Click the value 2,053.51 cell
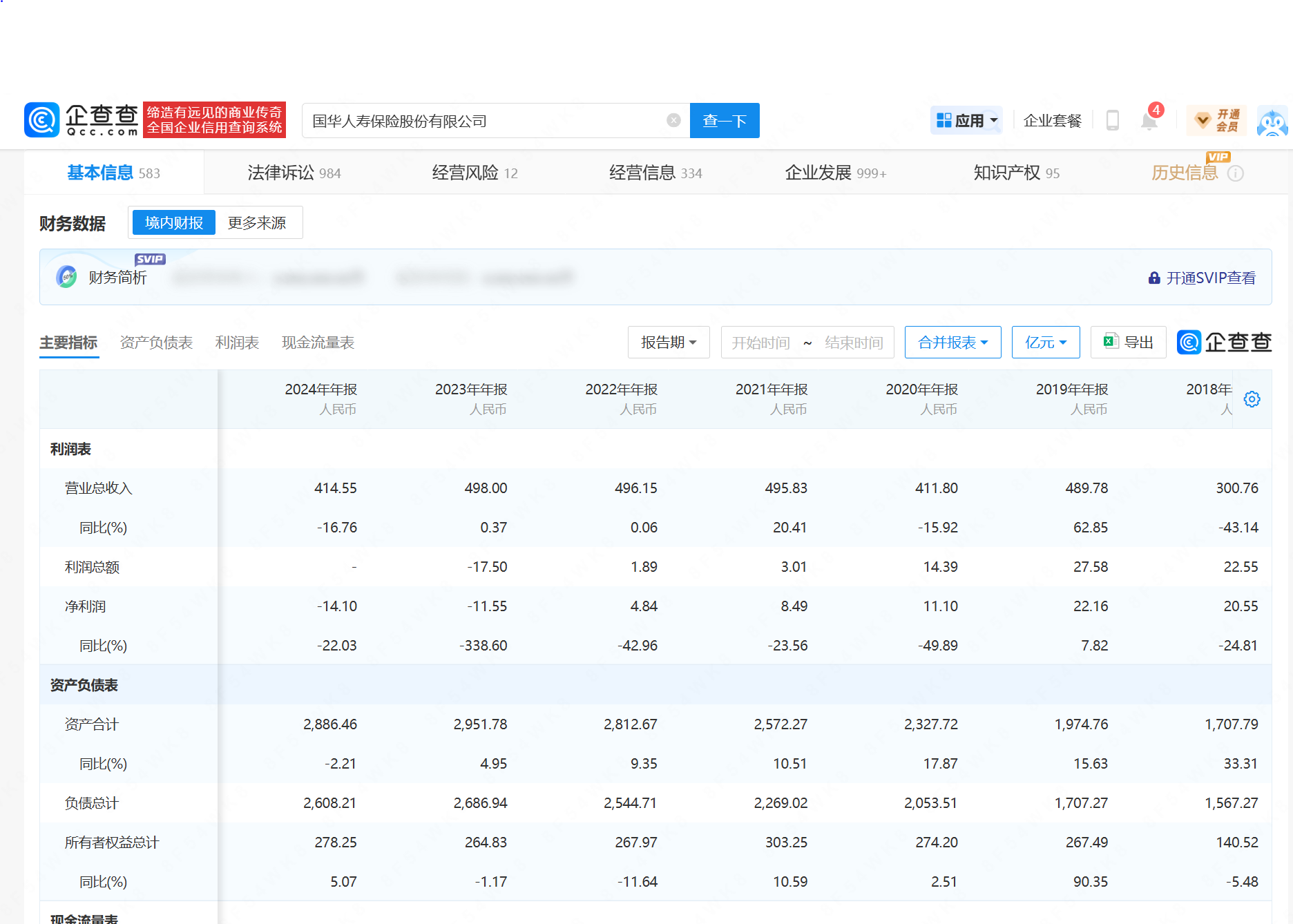 [x=930, y=803]
